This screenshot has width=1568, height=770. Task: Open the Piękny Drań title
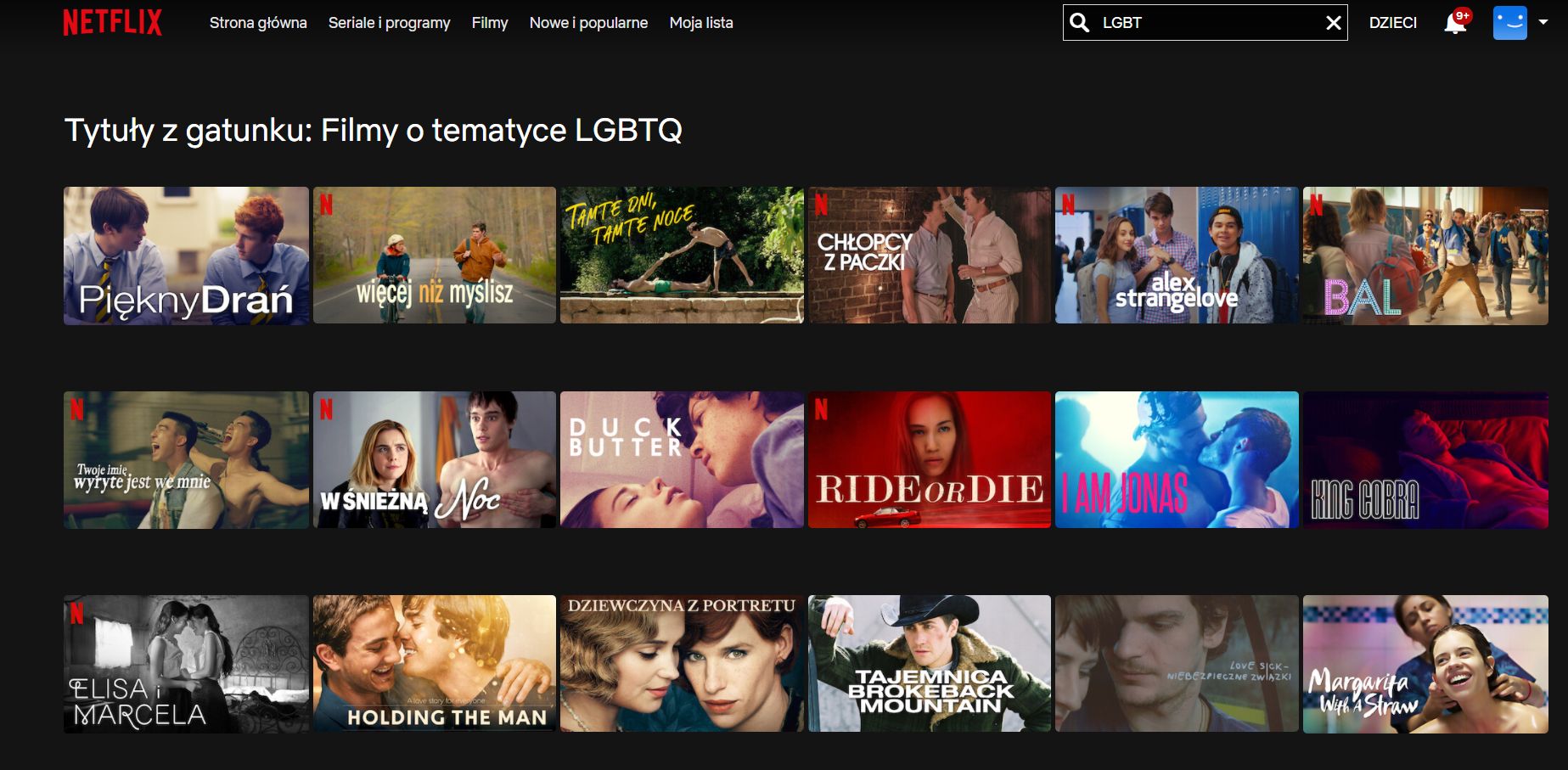[186, 256]
